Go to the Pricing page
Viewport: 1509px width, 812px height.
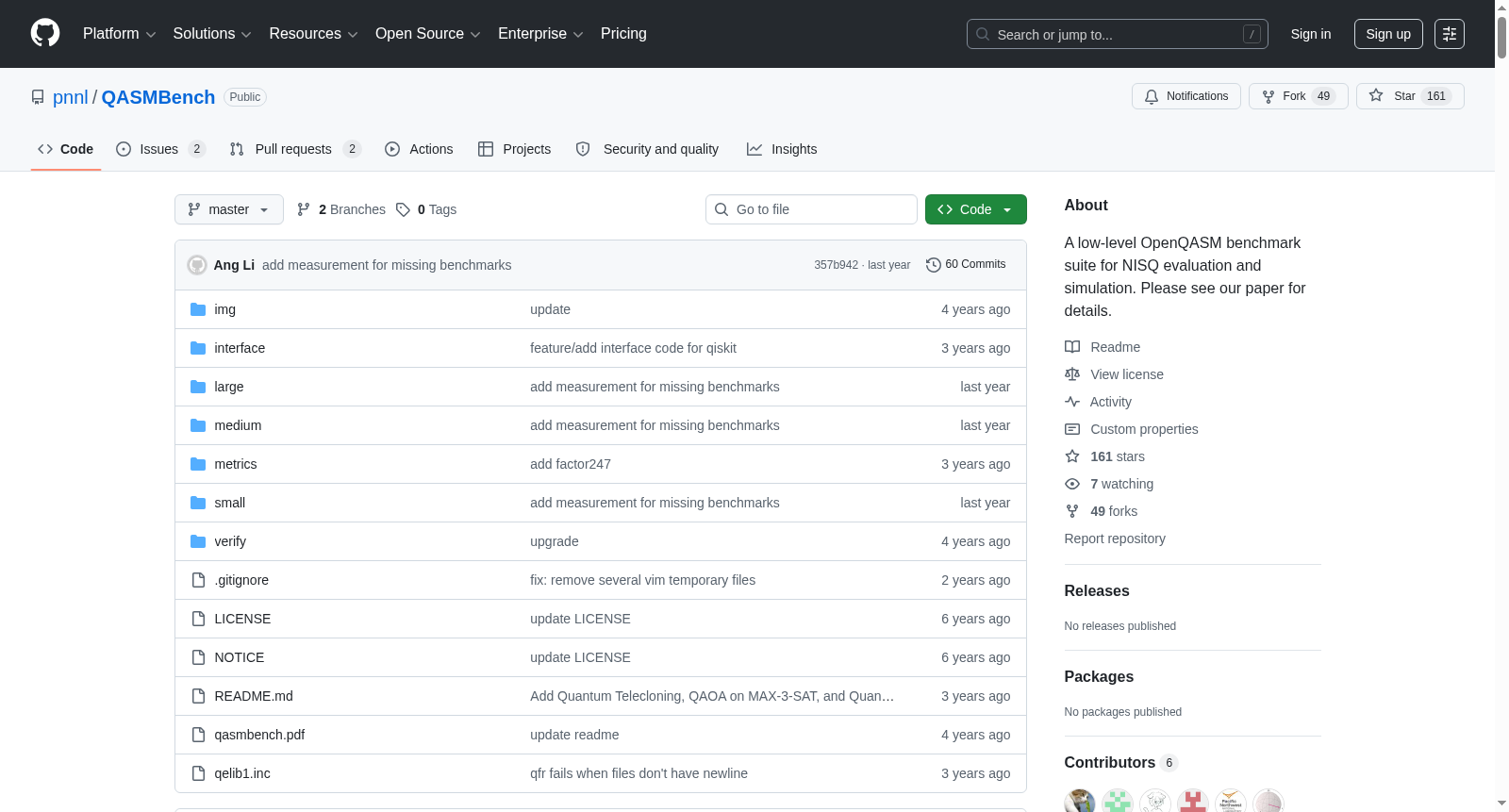[x=623, y=34]
